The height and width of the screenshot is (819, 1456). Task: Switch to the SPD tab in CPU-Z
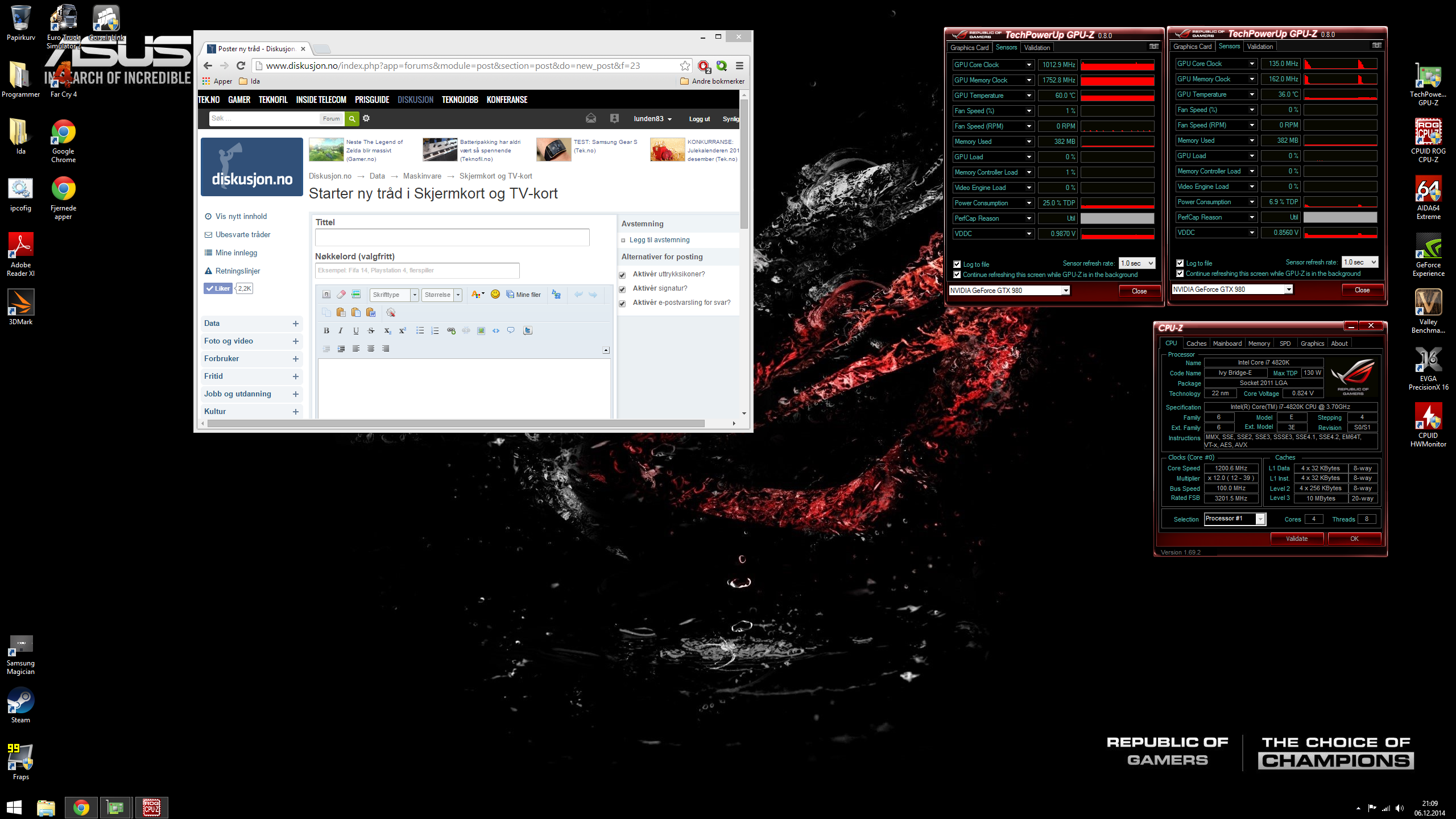1285,344
